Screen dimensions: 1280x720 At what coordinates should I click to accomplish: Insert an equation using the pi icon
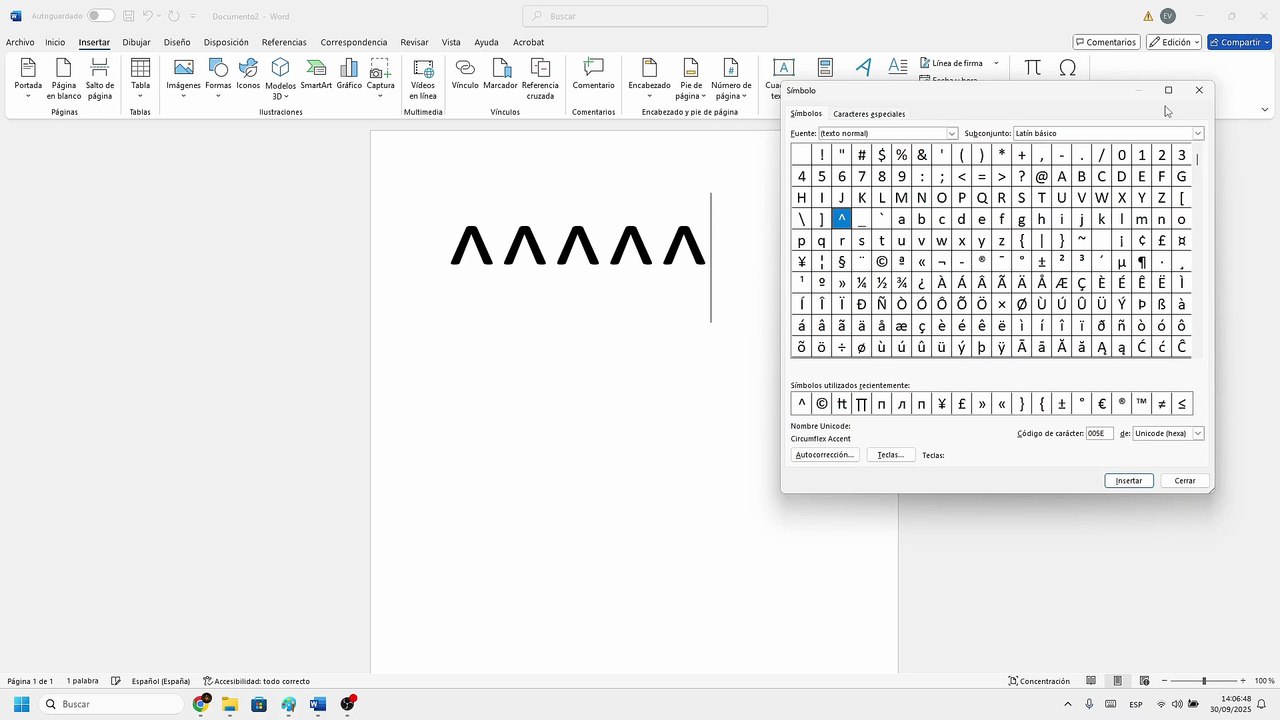pos(1032,68)
